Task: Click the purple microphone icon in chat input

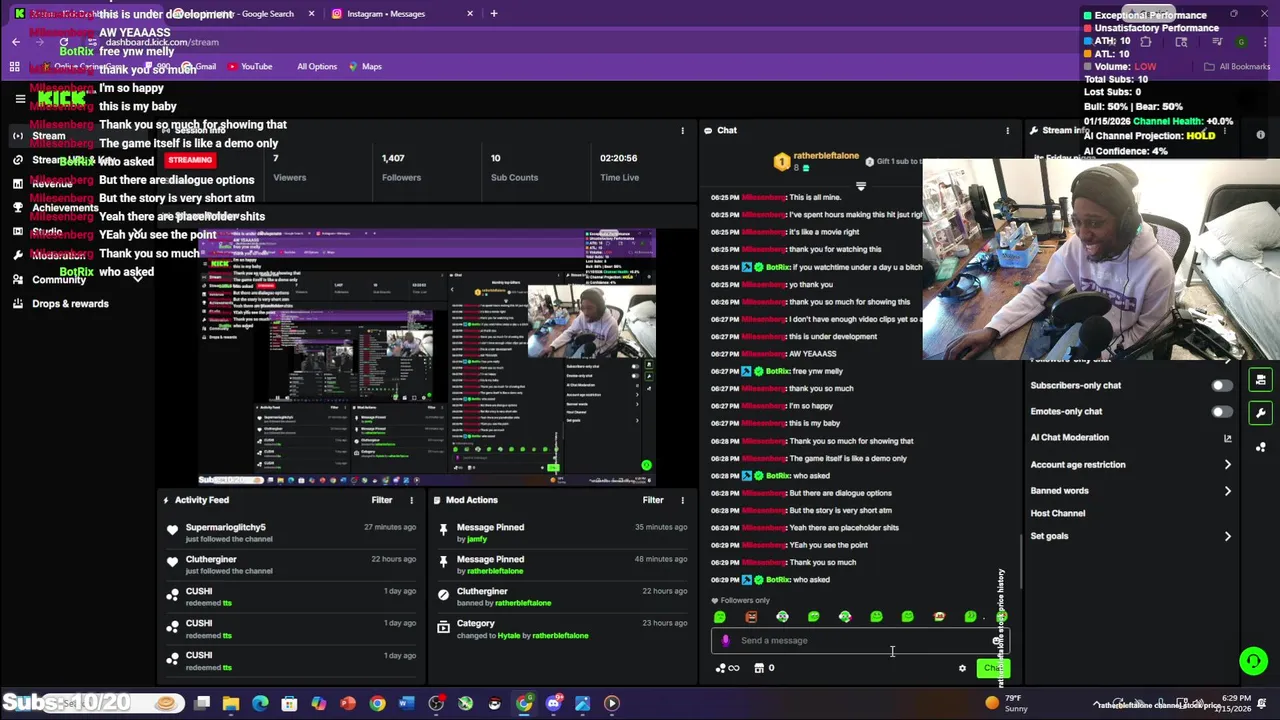Action: (726, 641)
